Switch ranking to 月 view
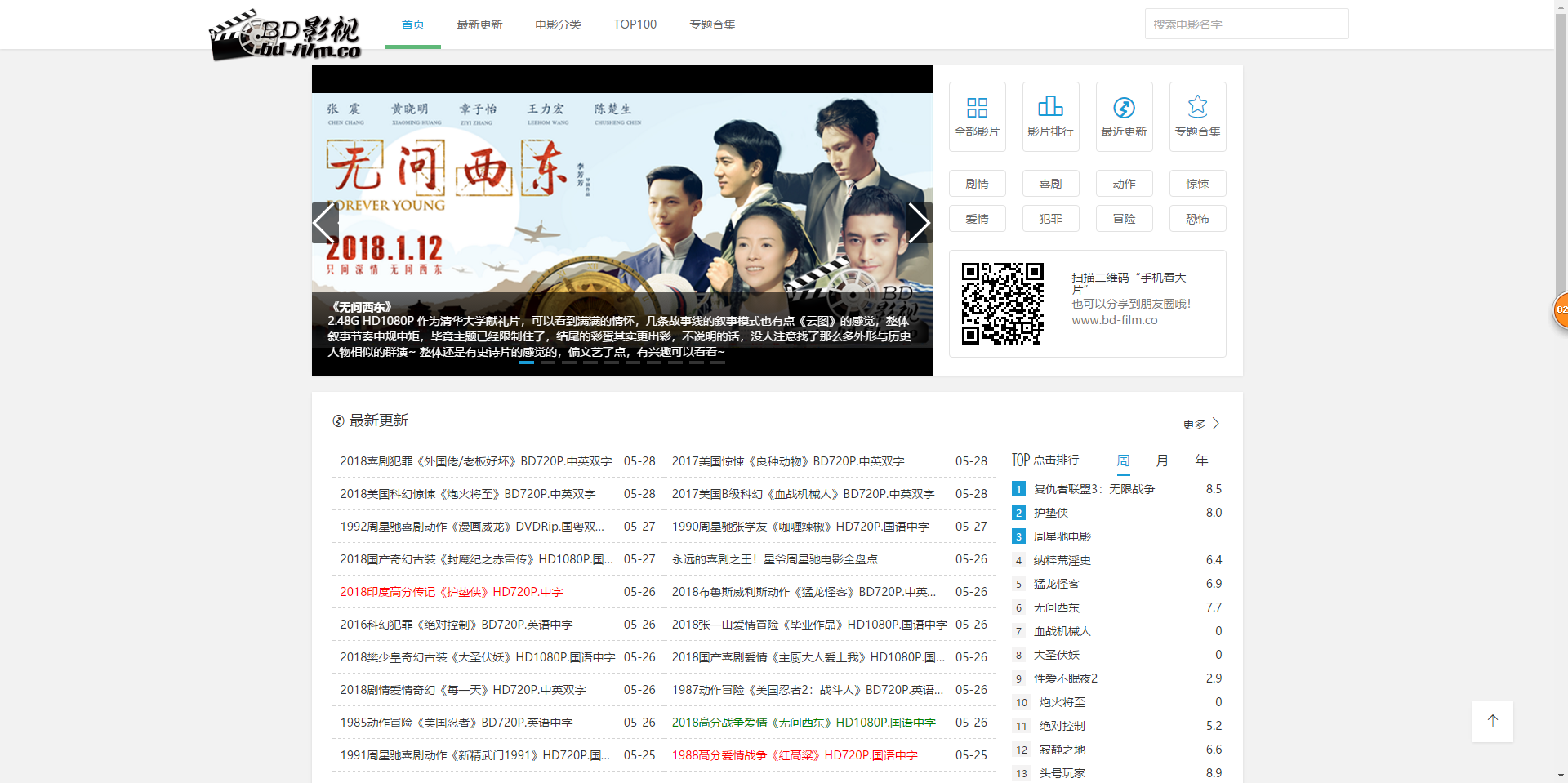Image resolution: width=1568 pixels, height=783 pixels. point(1162,460)
